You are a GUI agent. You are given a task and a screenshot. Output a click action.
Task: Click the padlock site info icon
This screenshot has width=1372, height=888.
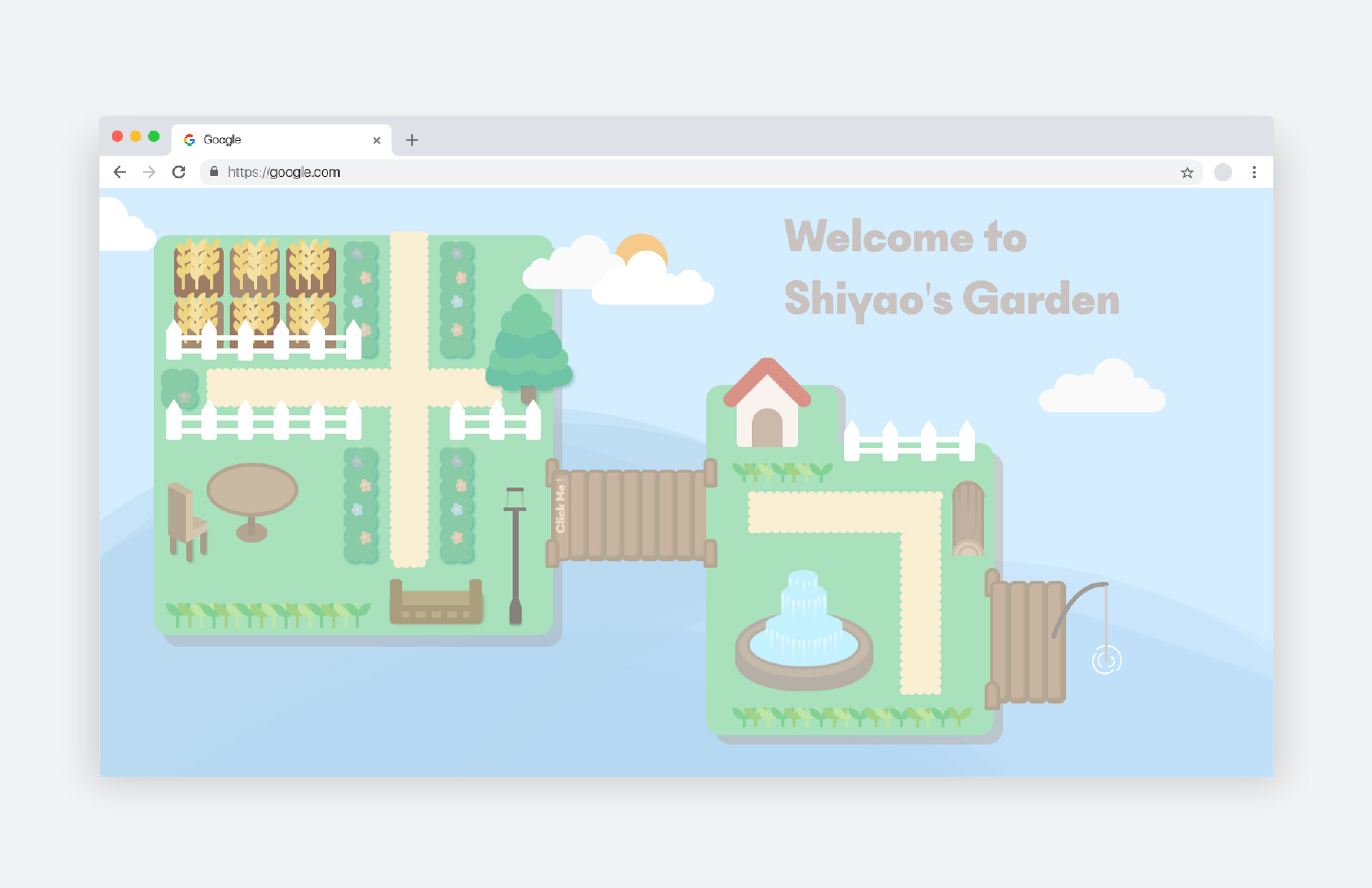pos(214,172)
